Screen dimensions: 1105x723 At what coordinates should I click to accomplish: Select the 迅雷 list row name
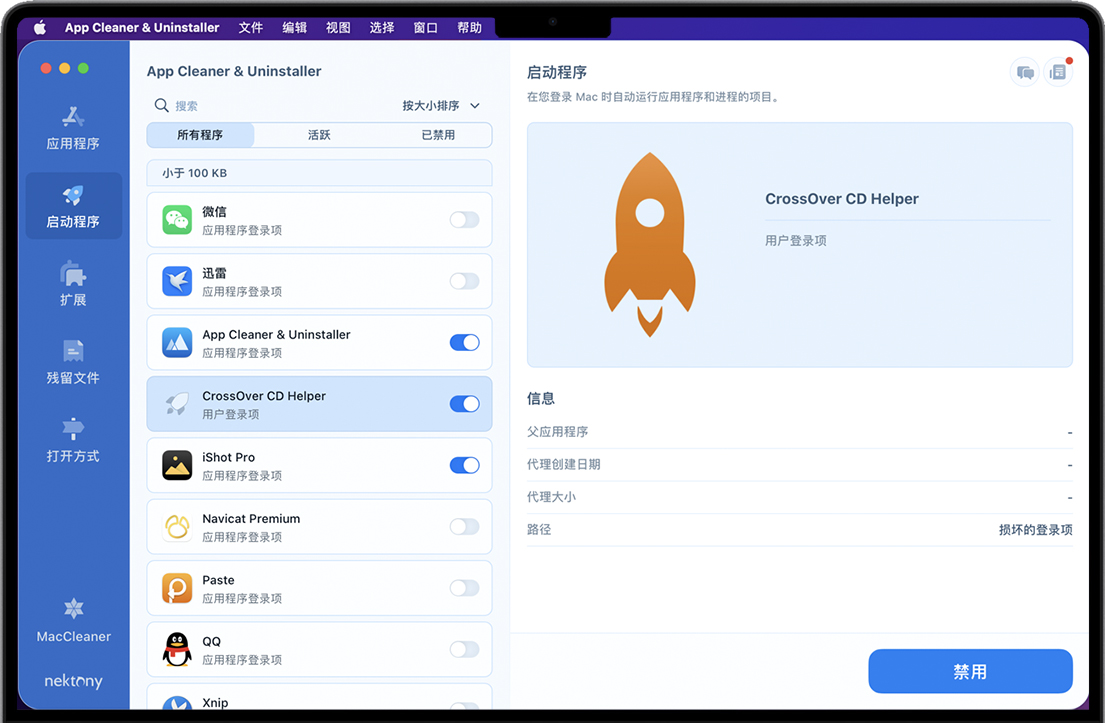click(x=214, y=273)
